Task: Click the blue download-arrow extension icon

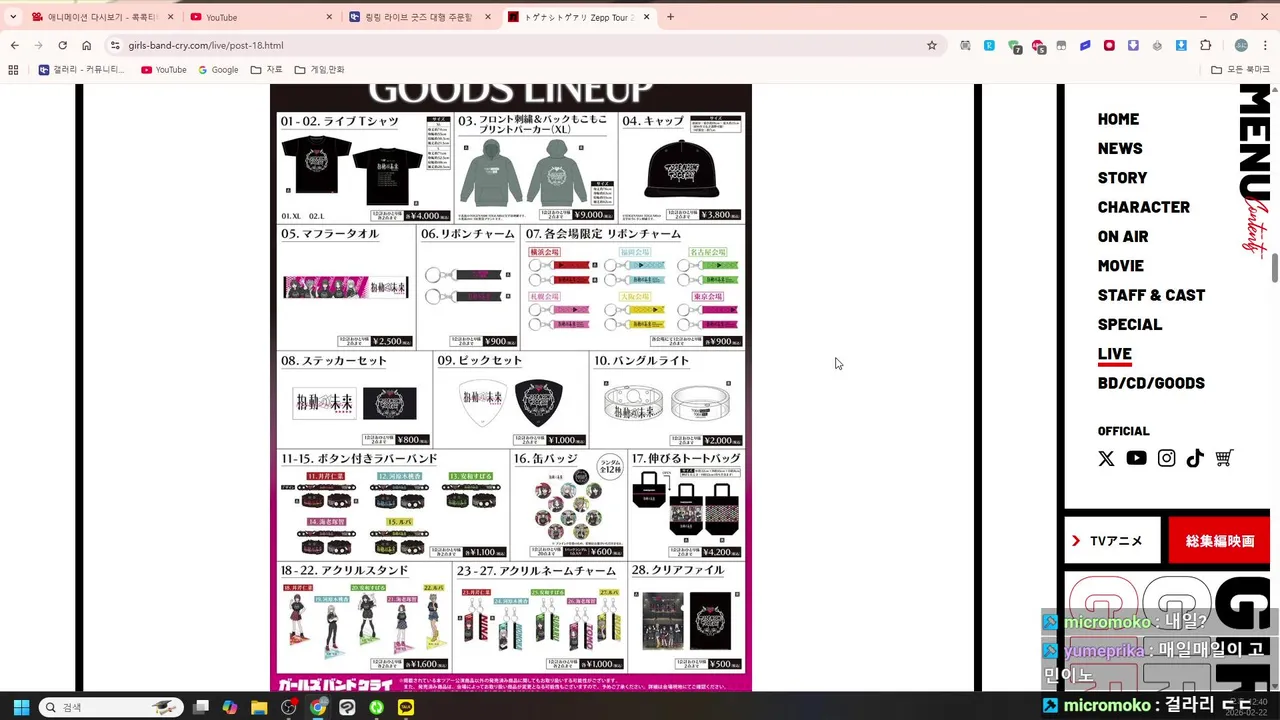Action: pos(1182,45)
